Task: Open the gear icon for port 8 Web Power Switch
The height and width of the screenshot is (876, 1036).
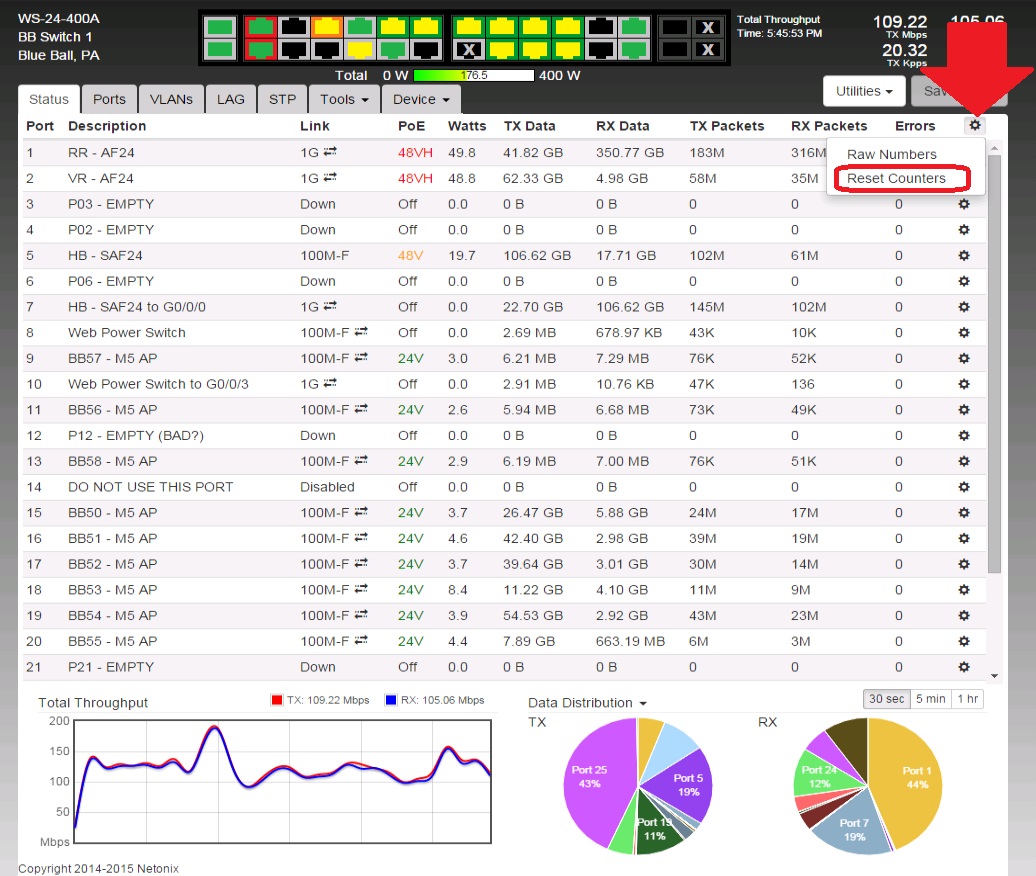Action: pos(964,333)
